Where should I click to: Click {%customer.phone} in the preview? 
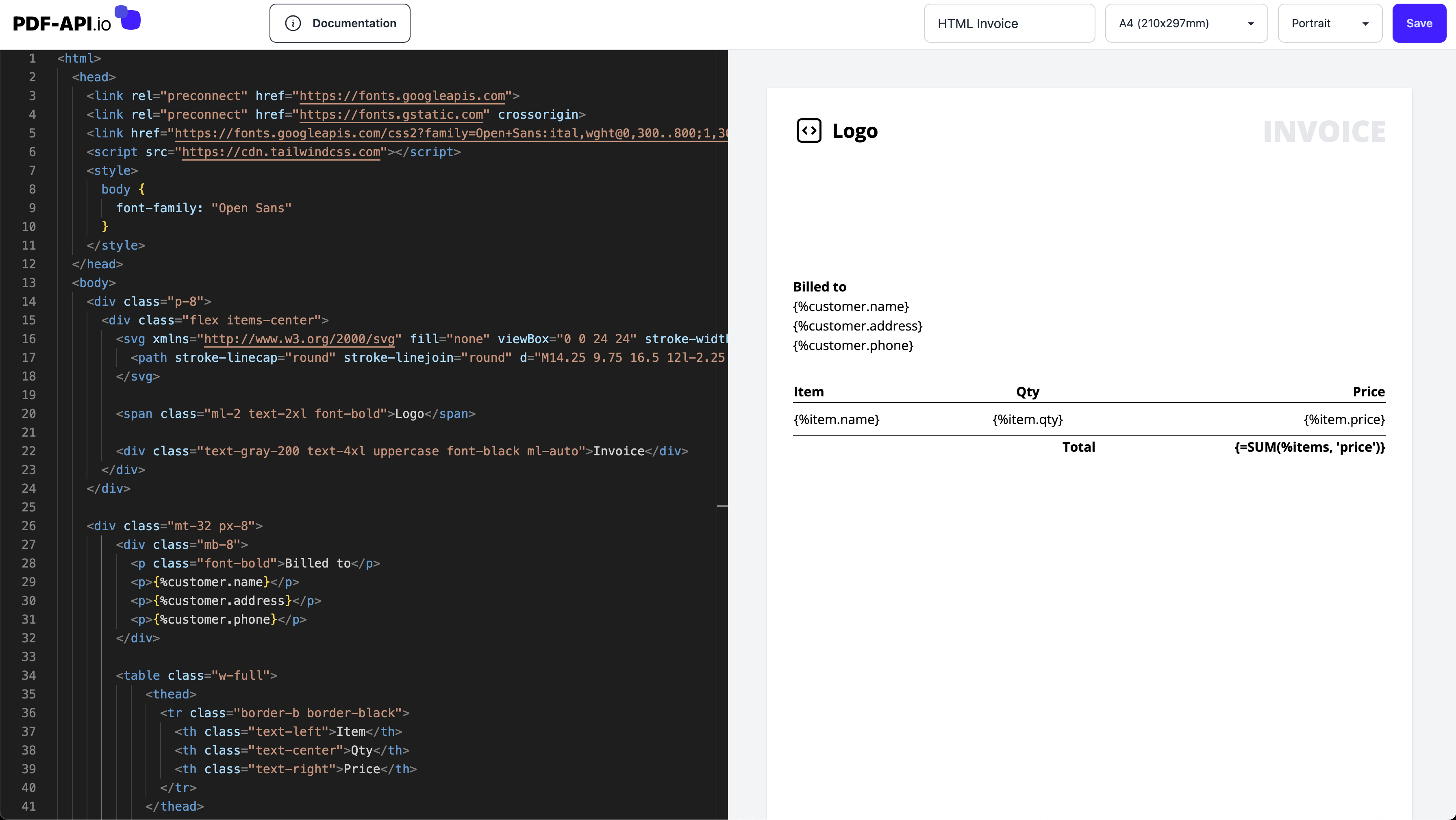pos(854,345)
